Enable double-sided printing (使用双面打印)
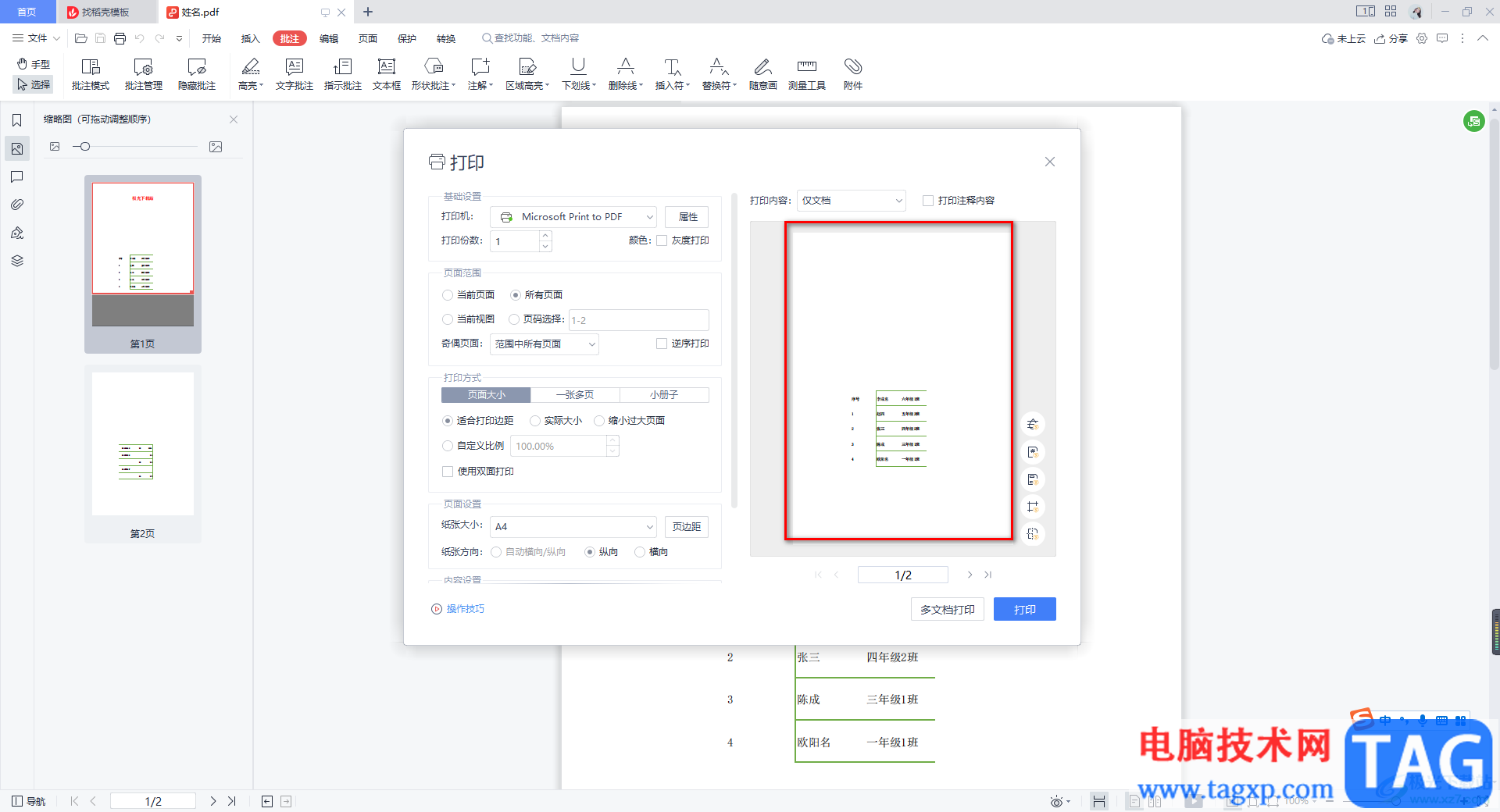 coord(448,472)
